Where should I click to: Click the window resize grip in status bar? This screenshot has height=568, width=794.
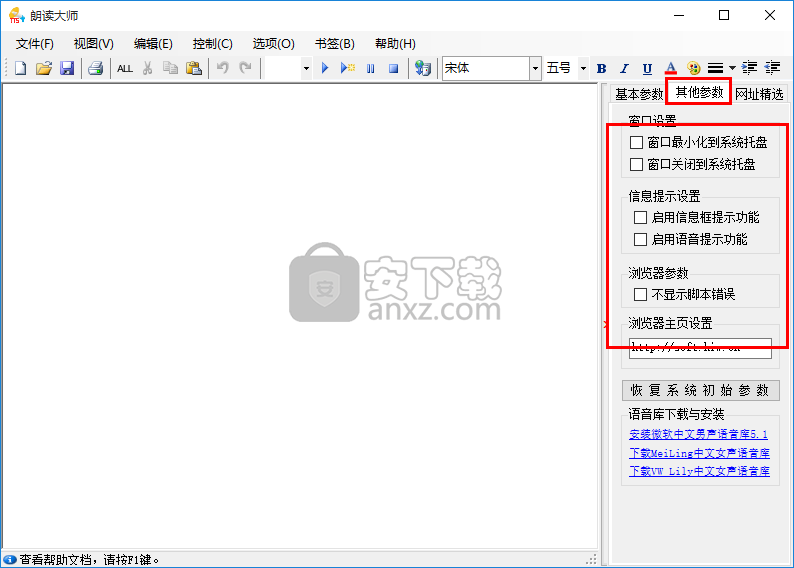[x=591, y=559]
